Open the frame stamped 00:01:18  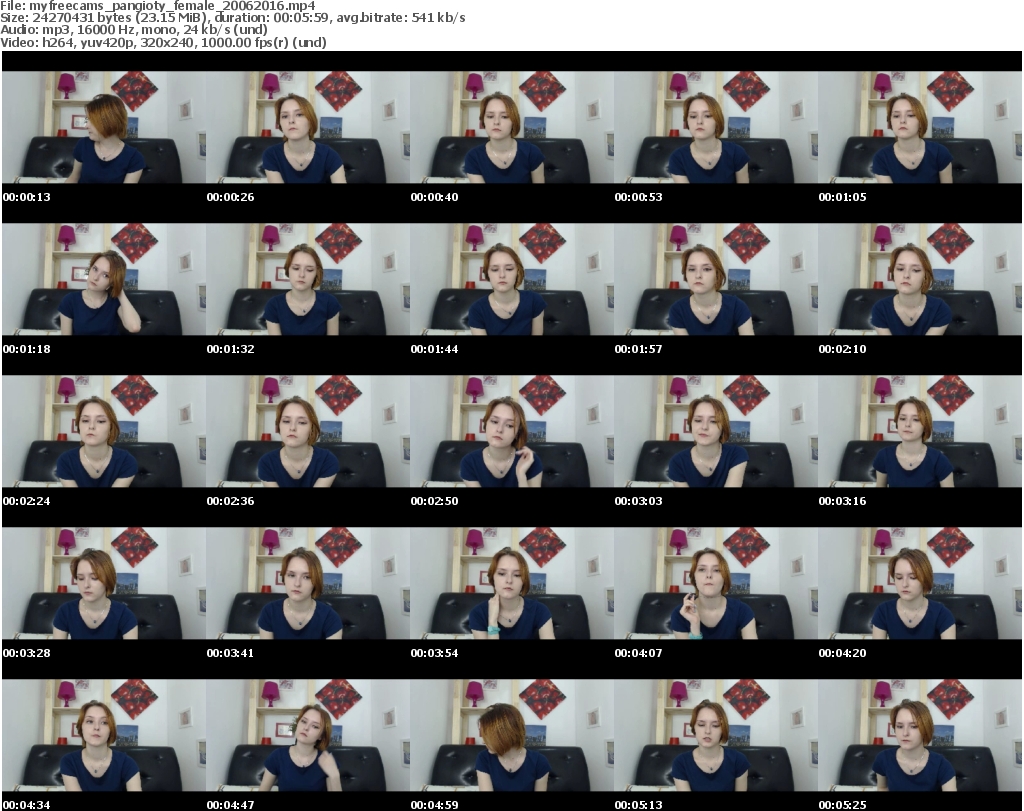coord(104,279)
